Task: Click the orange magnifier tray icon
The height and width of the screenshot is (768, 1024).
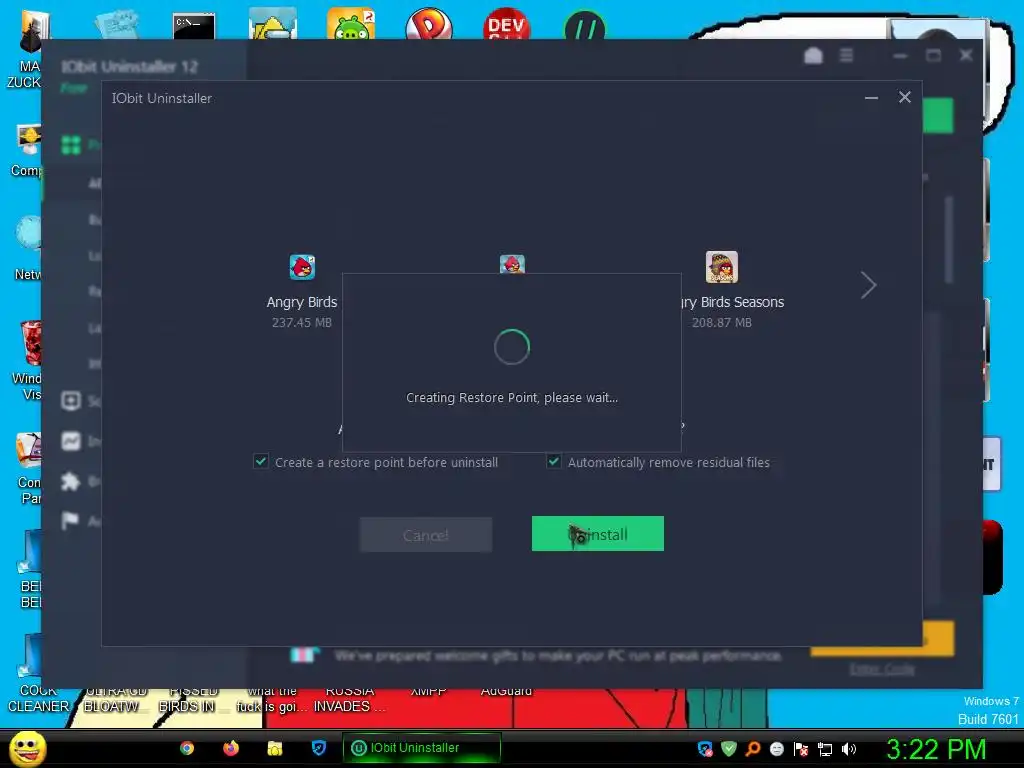Action: [x=753, y=749]
